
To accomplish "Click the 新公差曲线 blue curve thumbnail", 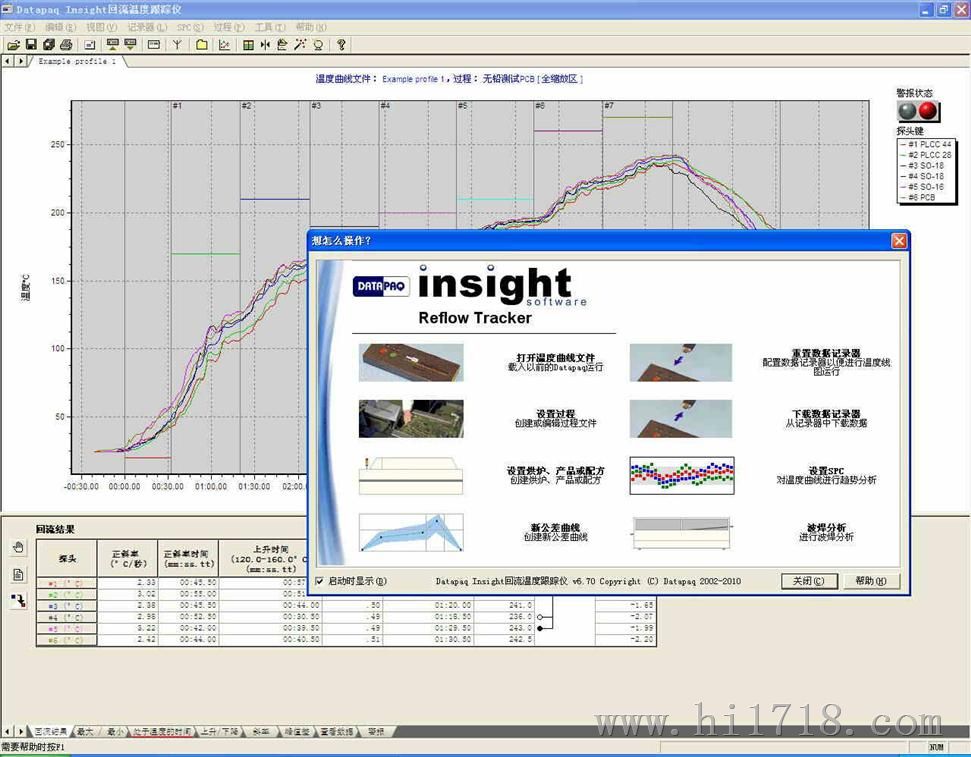I will pos(411,532).
